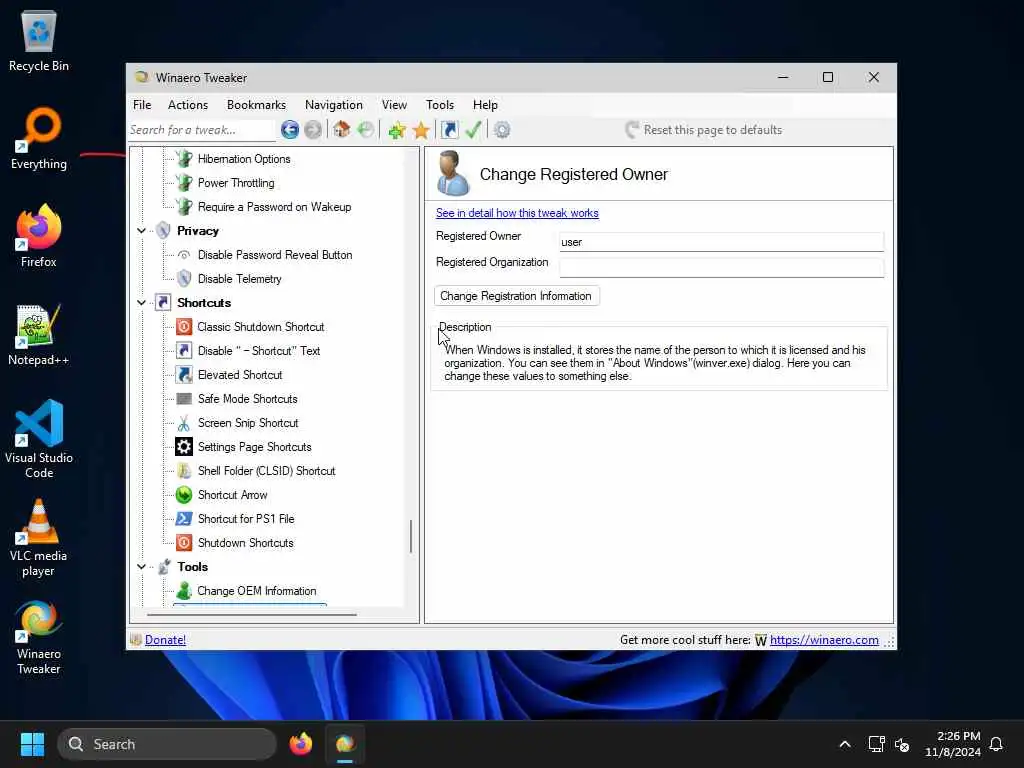
Task: Open the Bookmarks menu
Action: tap(256, 104)
